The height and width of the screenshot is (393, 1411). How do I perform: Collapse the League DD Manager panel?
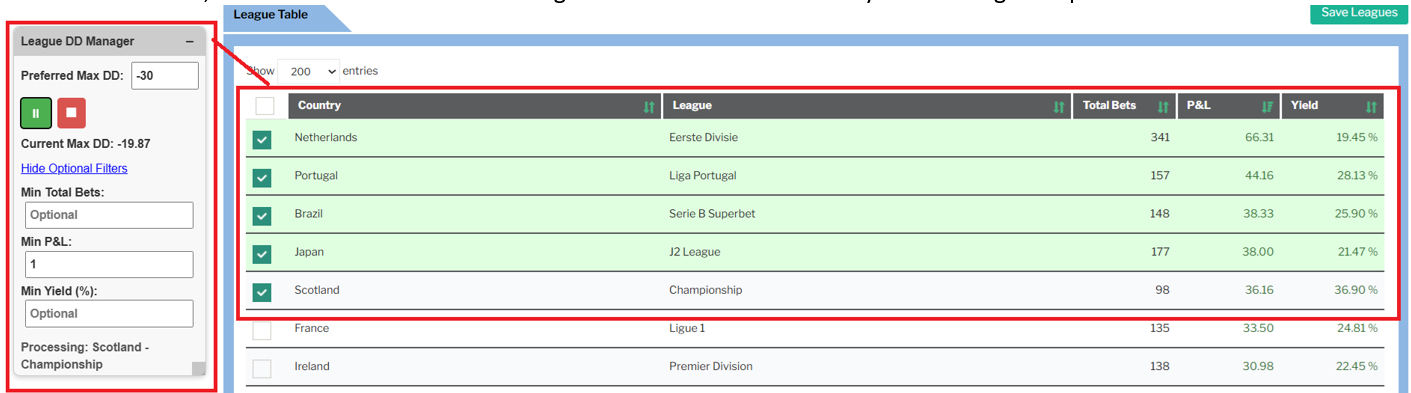[x=190, y=42]
